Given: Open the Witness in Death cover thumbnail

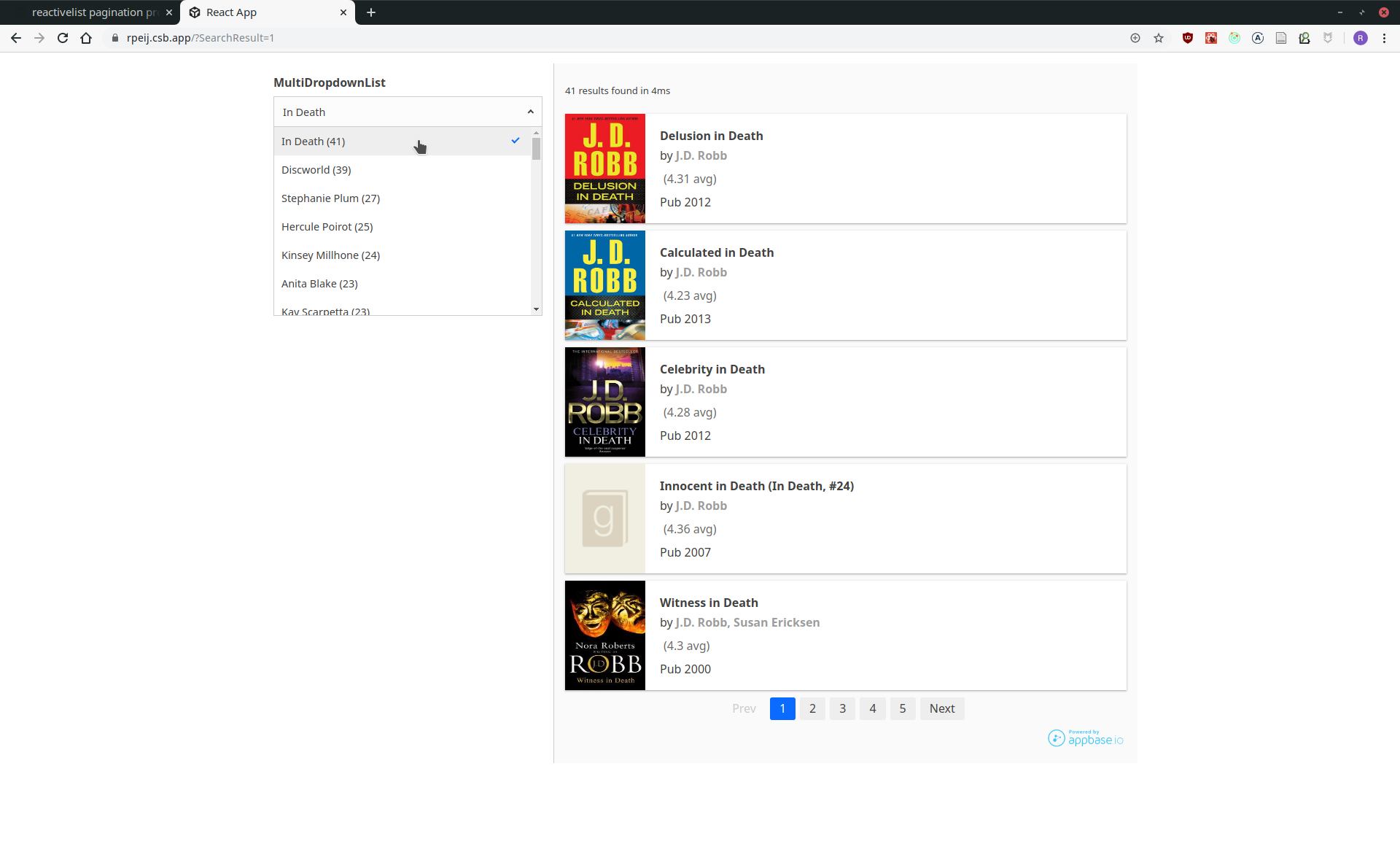Looking at the screenshot, I should (x=605, y=635).
